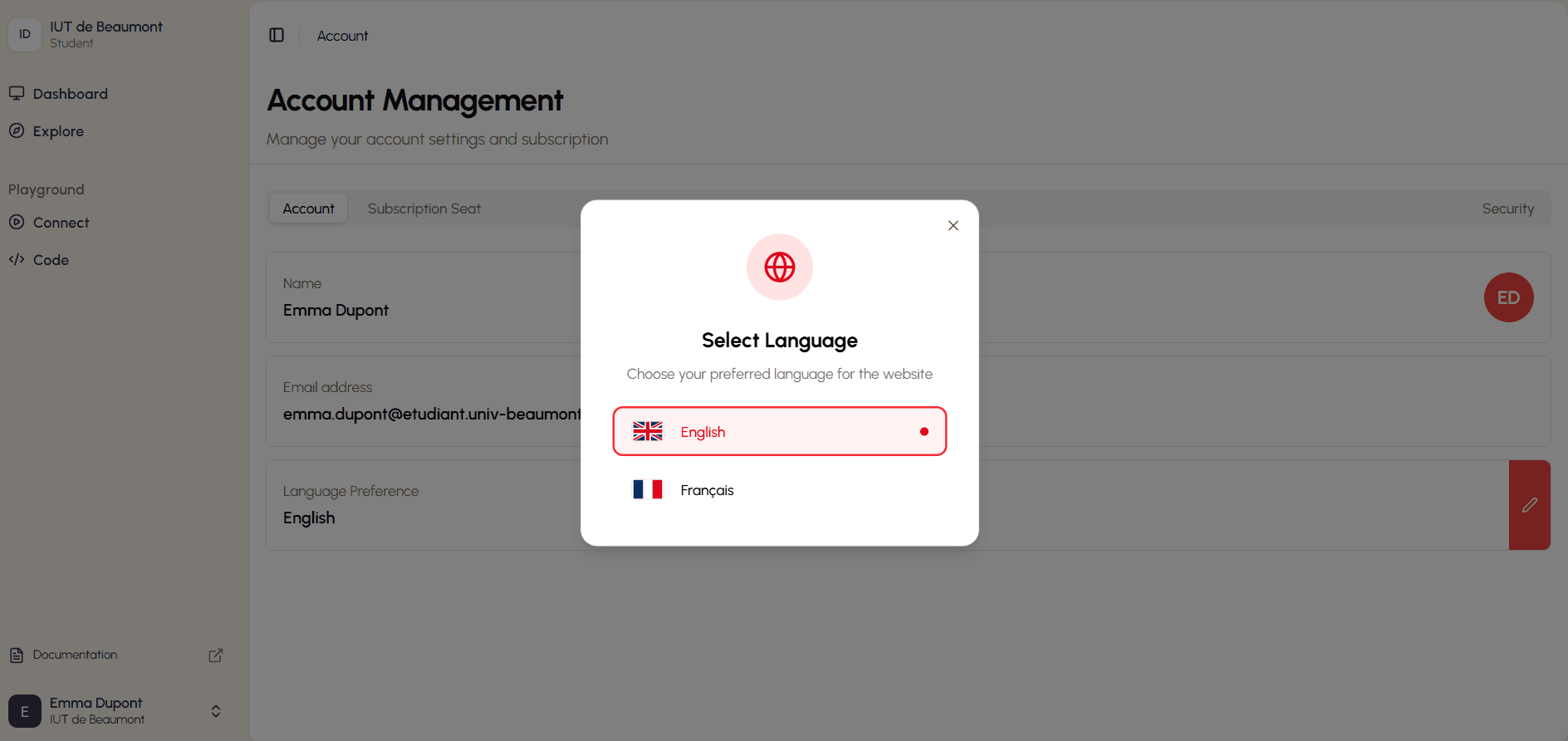Close the Select Language dialog
This screenshot has width=1568, height=741.
tap(953, 226)
